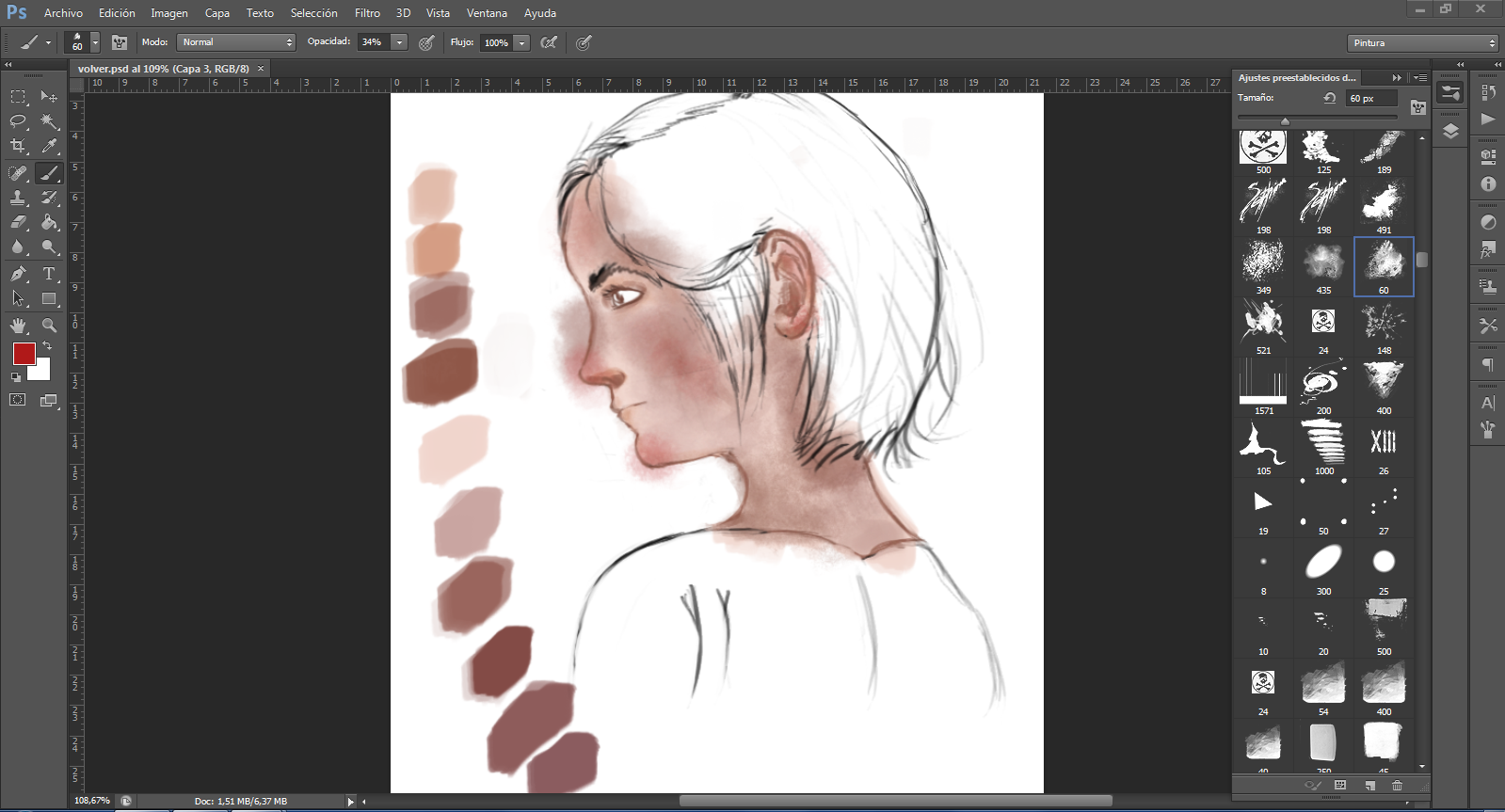The width and height of the screenshot is (1505, 812).
Task: Open the Layers panel icon
Action: point(1450,131)
